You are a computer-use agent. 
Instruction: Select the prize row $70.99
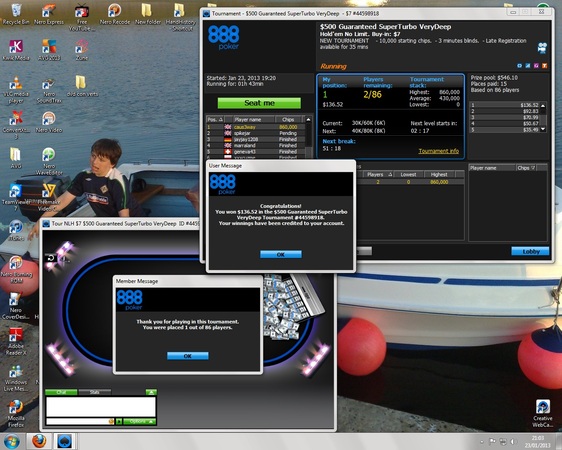(505, 118)
